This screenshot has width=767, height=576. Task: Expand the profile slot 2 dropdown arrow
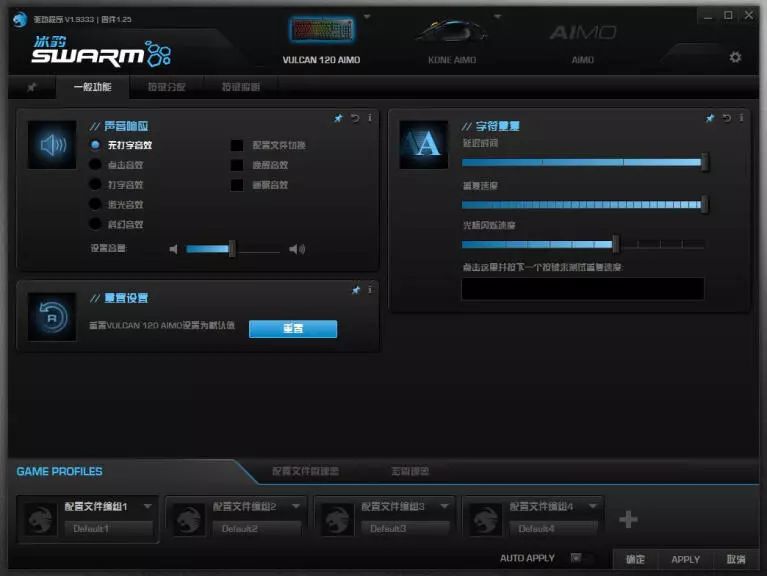pyautogui.click(x=296, y=506)
